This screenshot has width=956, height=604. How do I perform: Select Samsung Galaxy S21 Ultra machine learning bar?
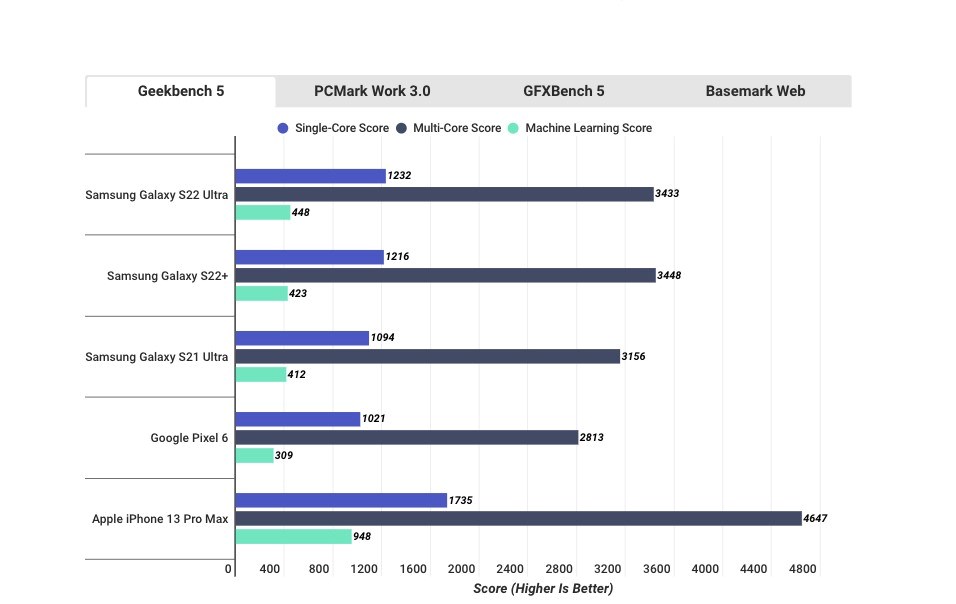(x=261, y=375)
